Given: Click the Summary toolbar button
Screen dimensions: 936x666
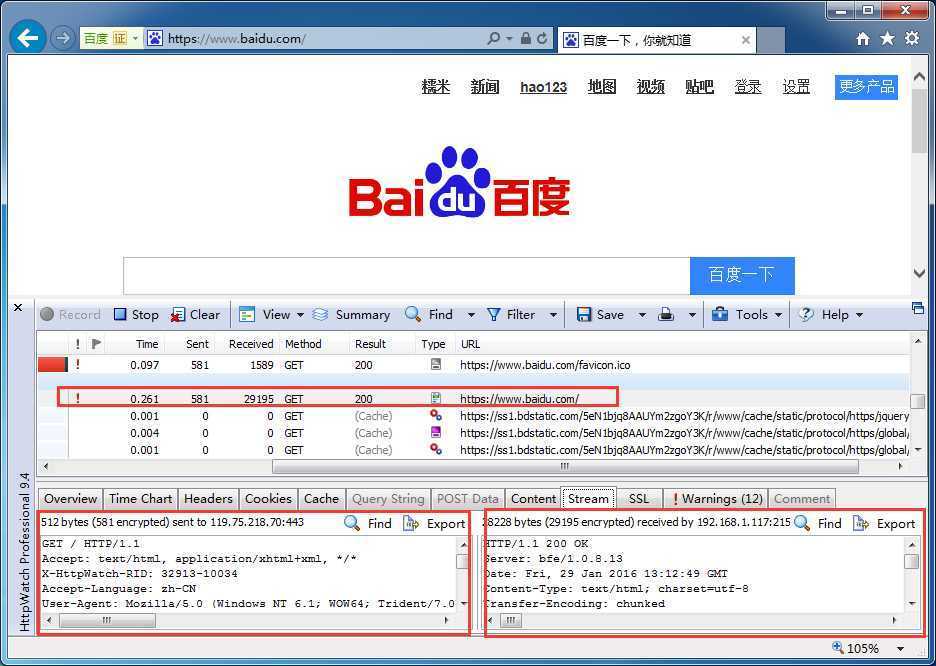Looking at the screenshot, I should click(351, 314).
